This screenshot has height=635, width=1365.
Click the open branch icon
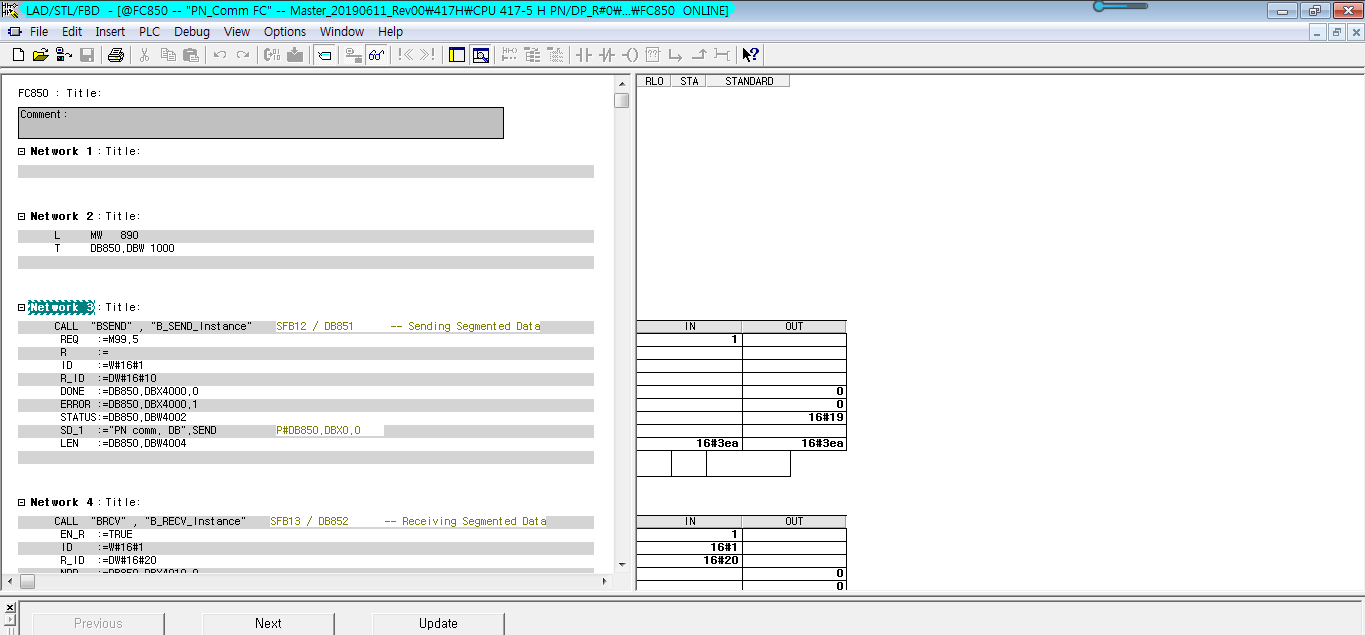point(676,55)
